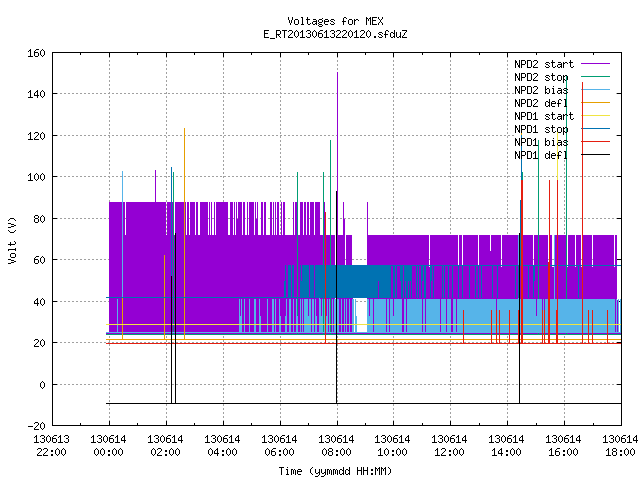This screenshot has height=480, width=640.
Task: Click the red NPD1 bias legend line
Action: pyautogui.click(x=595, y=142)
